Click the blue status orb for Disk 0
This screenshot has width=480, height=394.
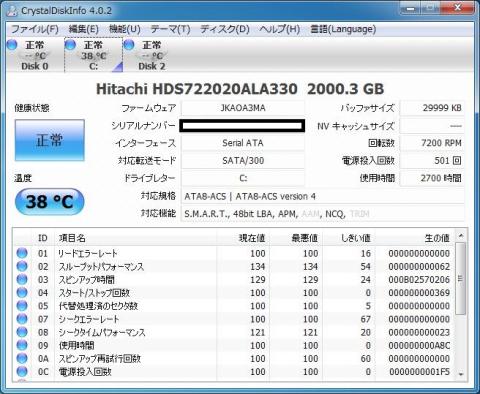tap(12, 45)
